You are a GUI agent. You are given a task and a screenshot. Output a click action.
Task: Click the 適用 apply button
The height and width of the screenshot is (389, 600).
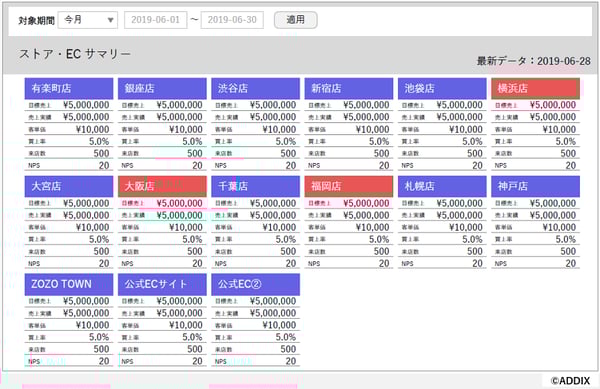point(295,20)
